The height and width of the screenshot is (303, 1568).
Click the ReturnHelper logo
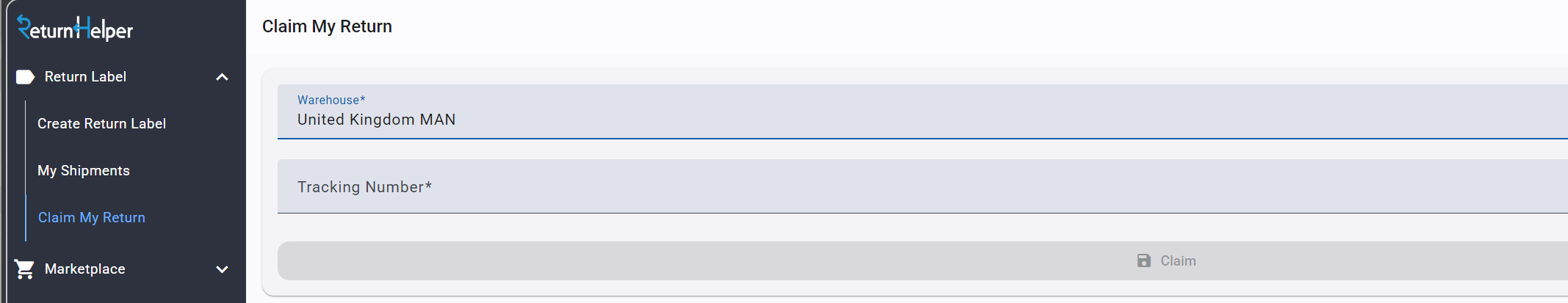(75, 29)
